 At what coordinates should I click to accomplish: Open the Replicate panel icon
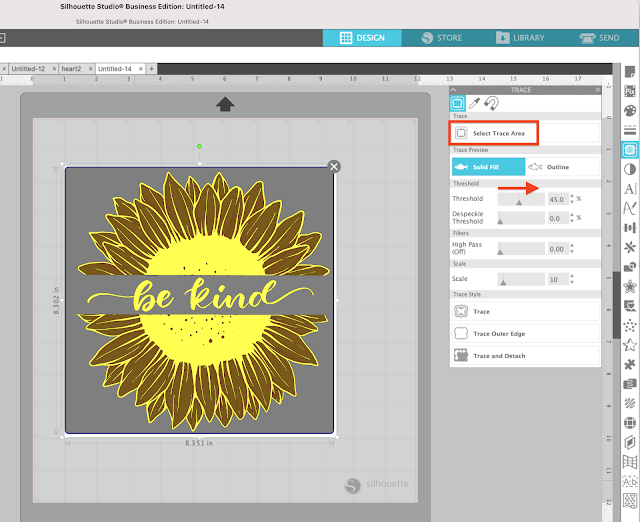(x=630, y=247)
